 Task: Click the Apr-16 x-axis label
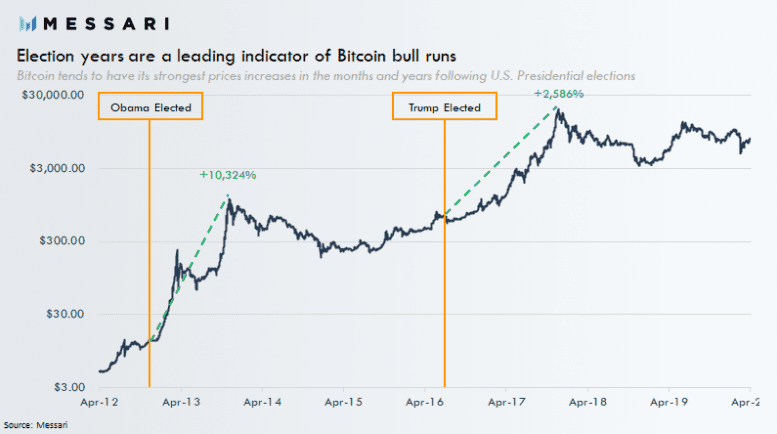pyautogui.click(x=425, y=402)
